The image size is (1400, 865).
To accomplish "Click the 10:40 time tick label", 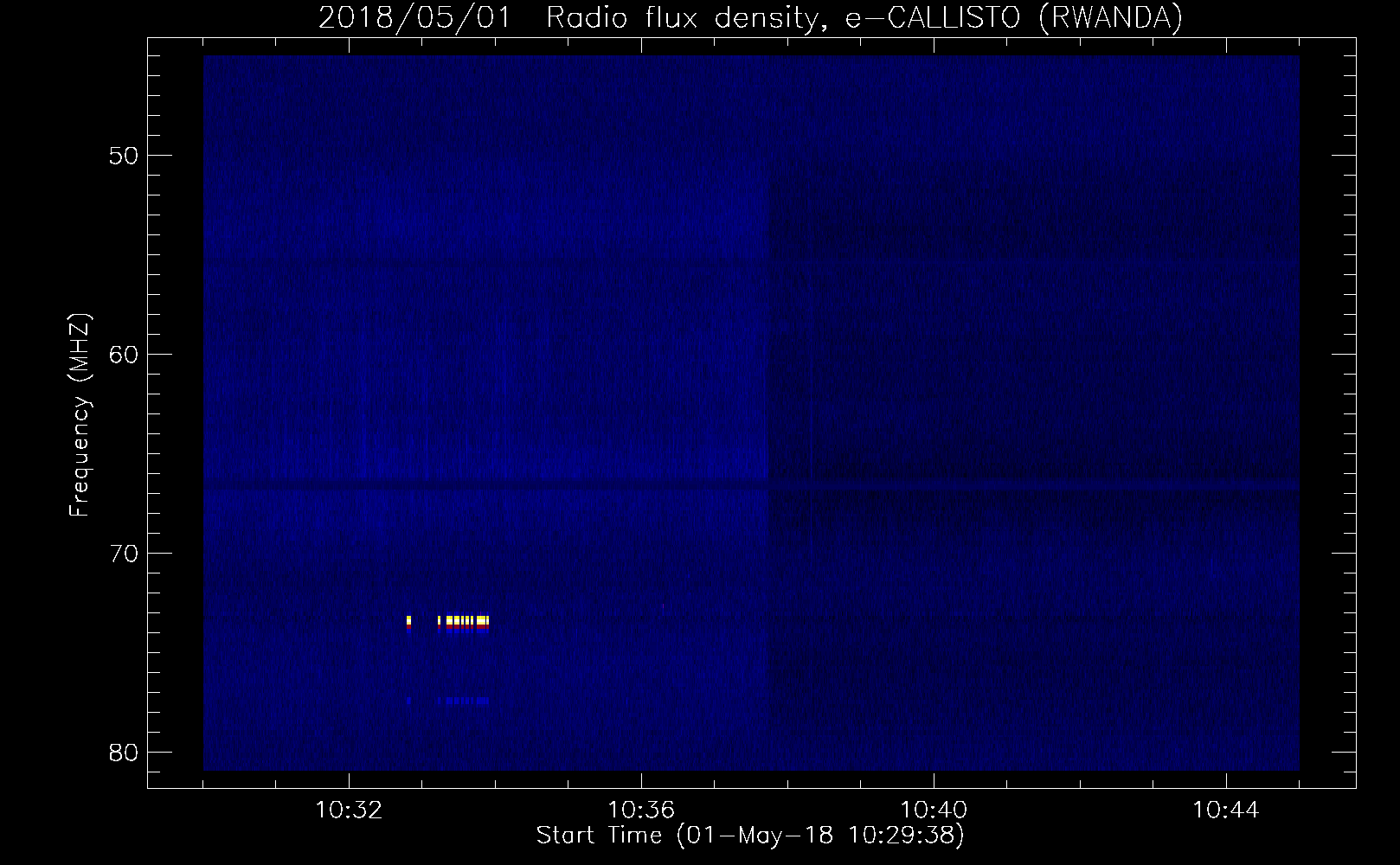I will 934,811.
